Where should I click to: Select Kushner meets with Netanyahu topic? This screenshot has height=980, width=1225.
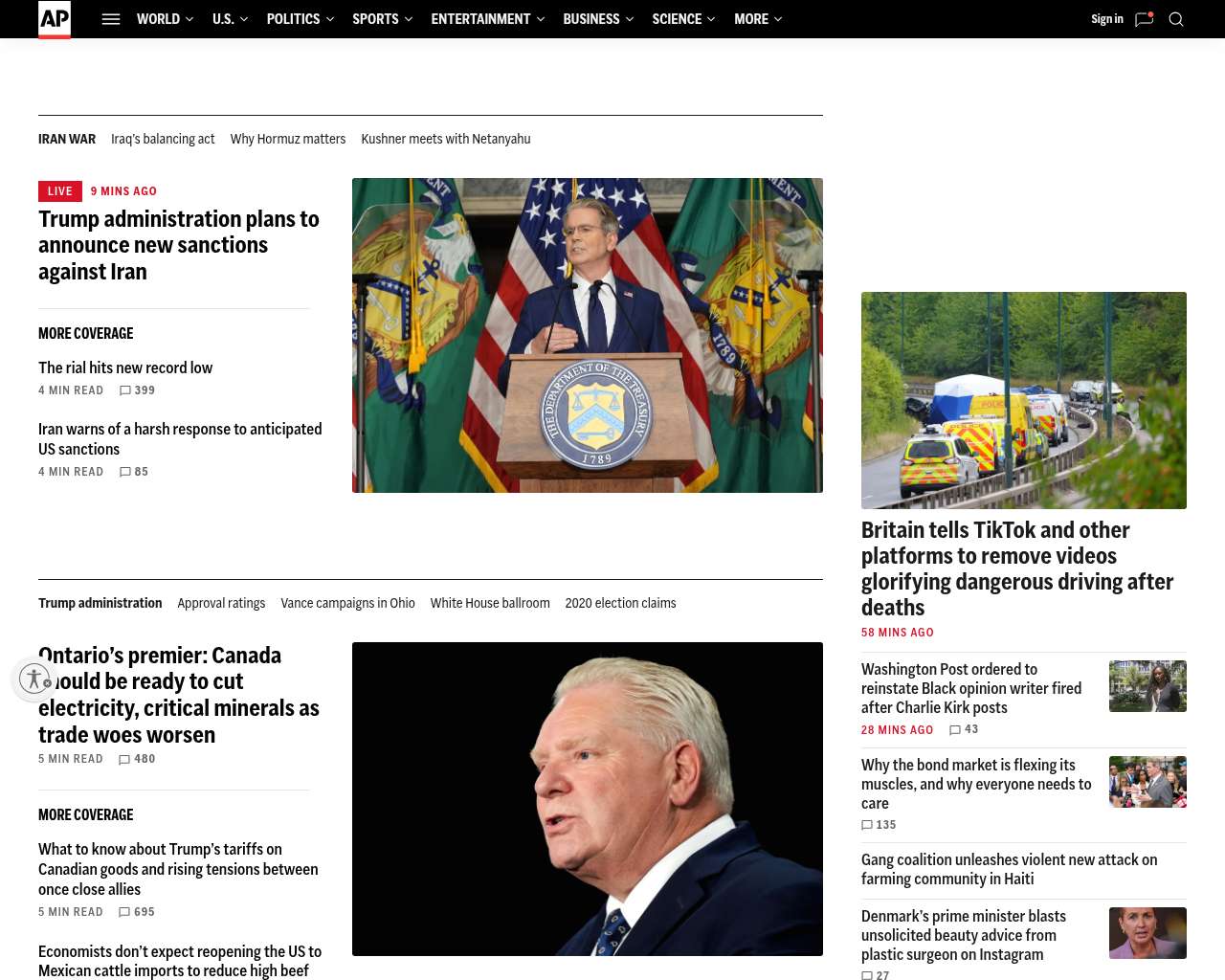tap(446, 139)
